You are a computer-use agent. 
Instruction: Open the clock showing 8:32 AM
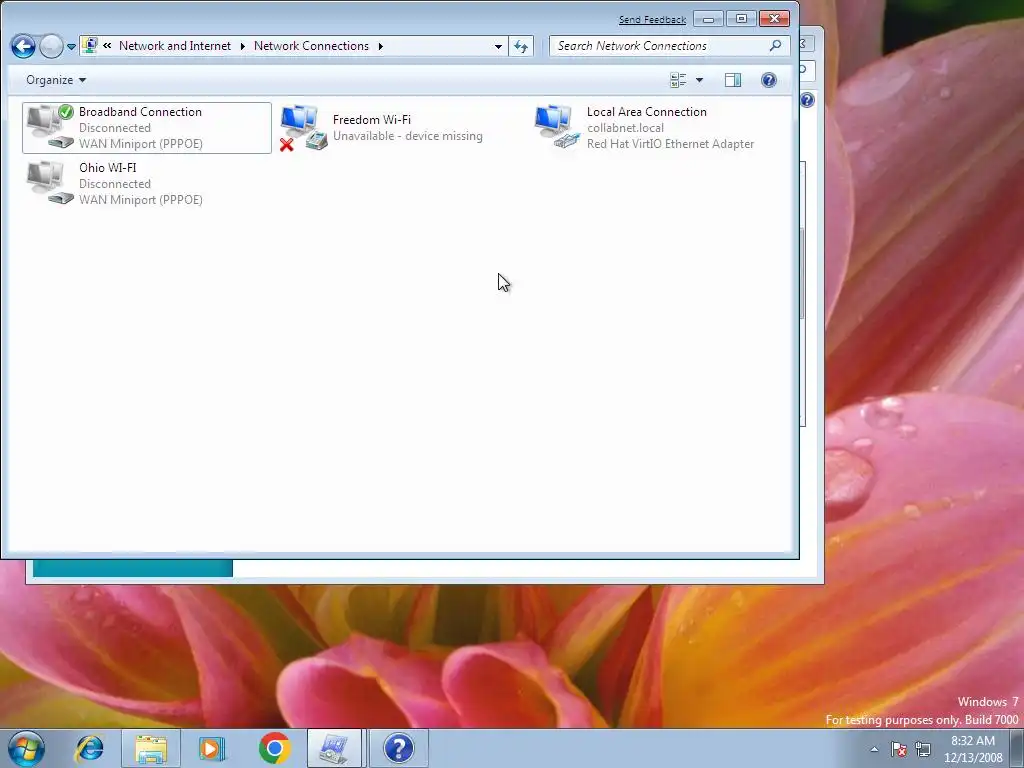click(x=972, y=749)
